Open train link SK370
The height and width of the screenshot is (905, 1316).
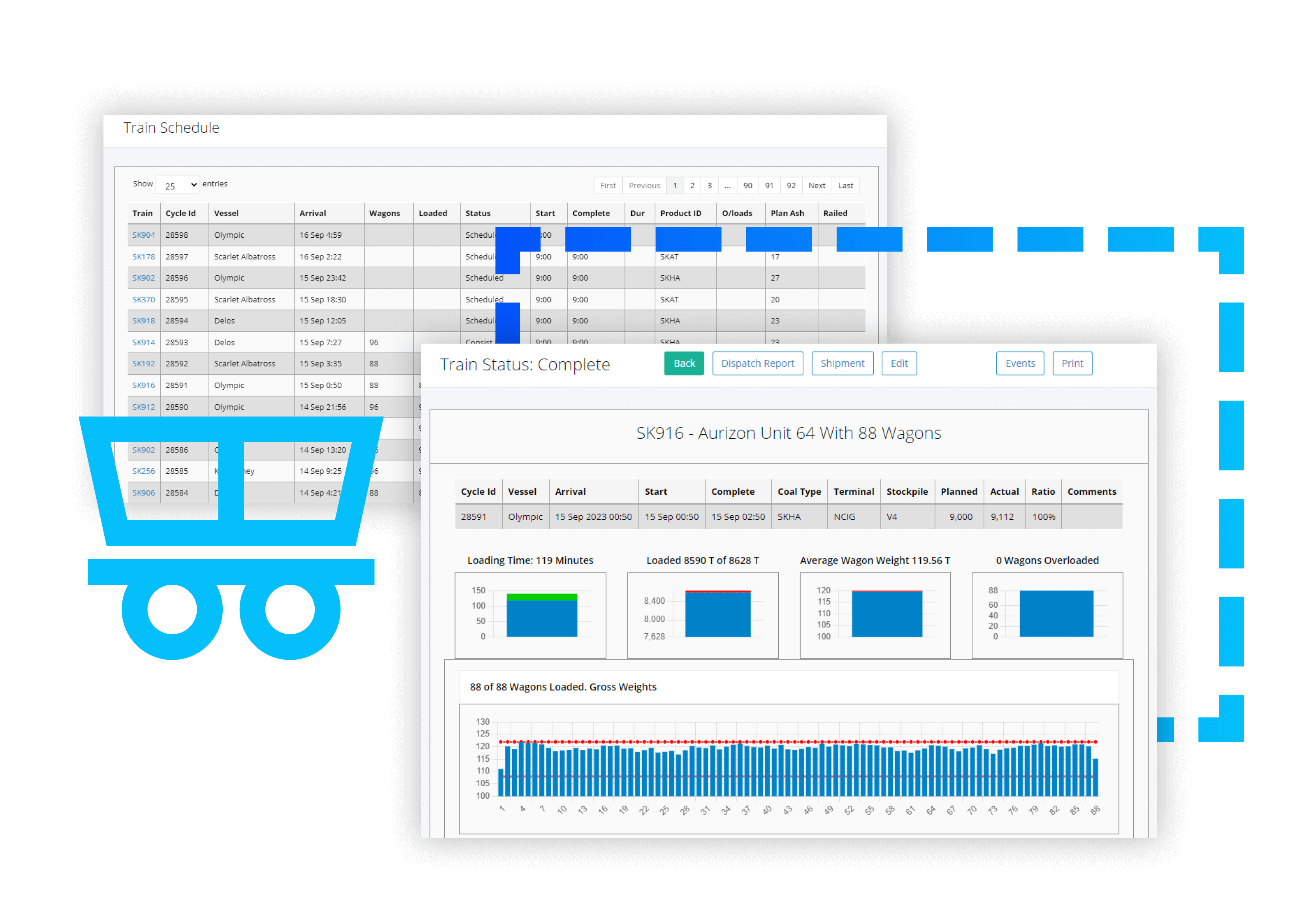coord(143,299)
